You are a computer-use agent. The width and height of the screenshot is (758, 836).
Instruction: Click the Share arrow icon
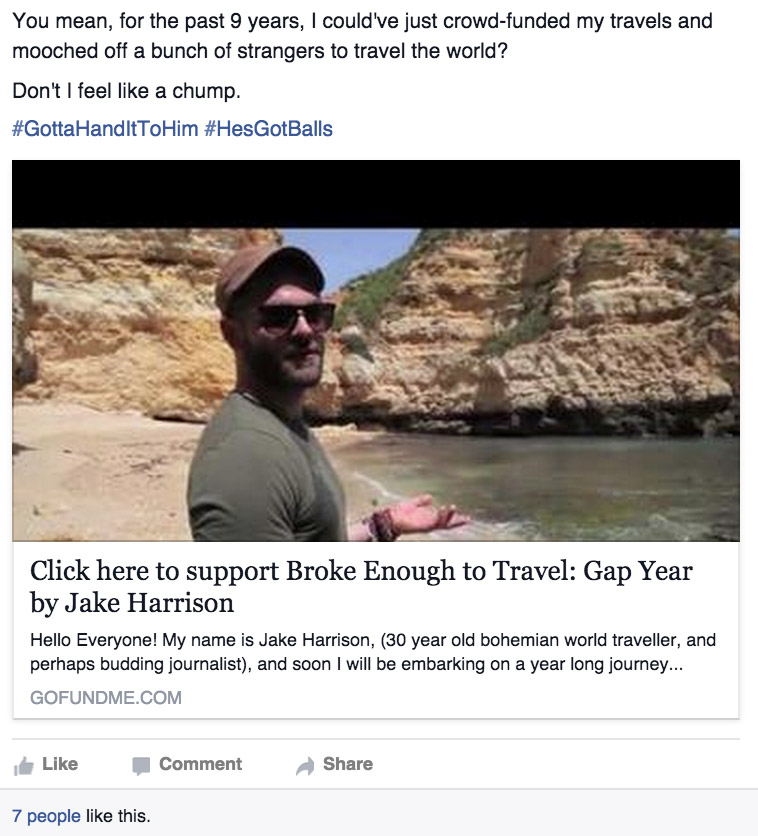point(305,766)
